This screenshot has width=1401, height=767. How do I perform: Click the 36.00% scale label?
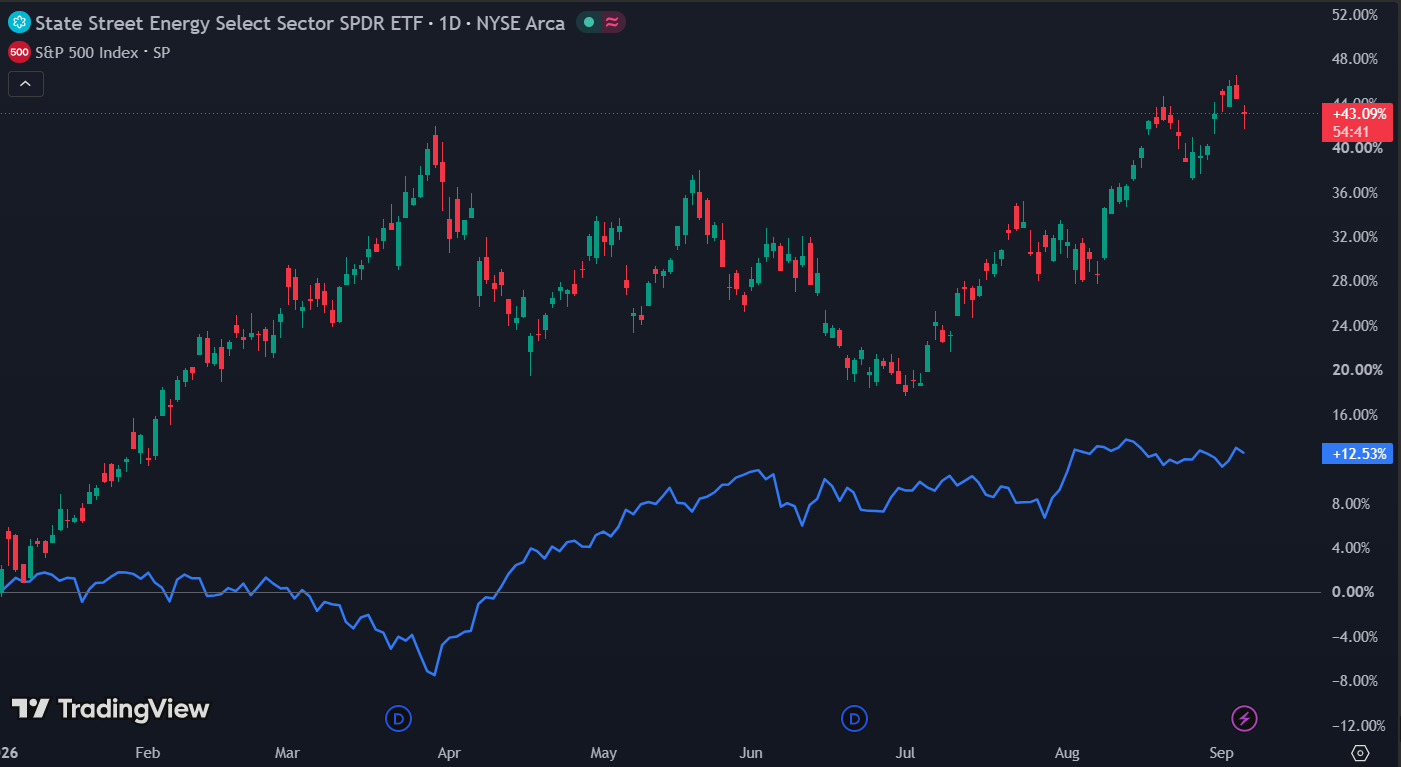pos(1357,193)
